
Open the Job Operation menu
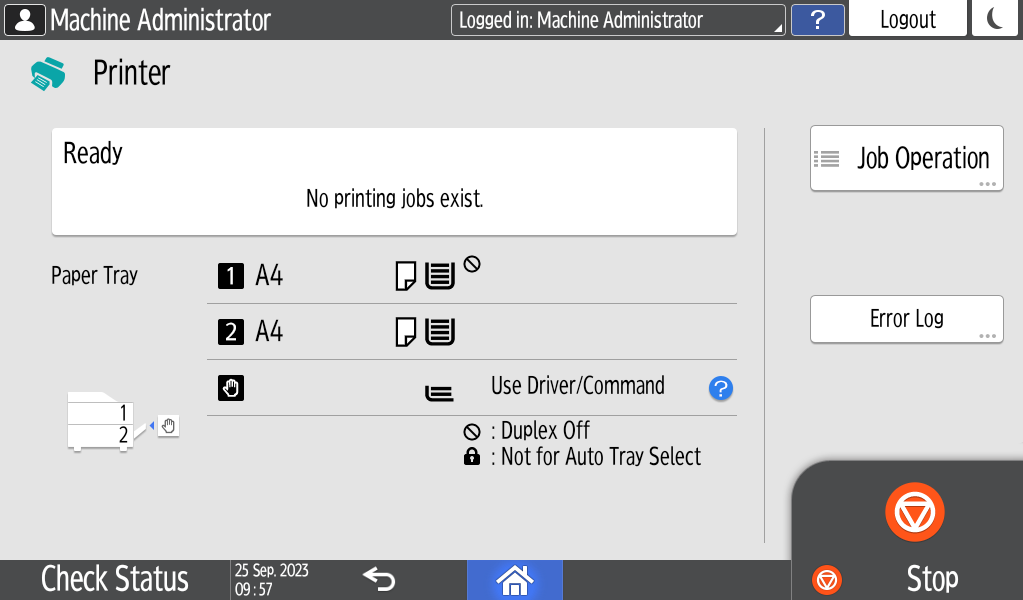click(x=906, y=158)
